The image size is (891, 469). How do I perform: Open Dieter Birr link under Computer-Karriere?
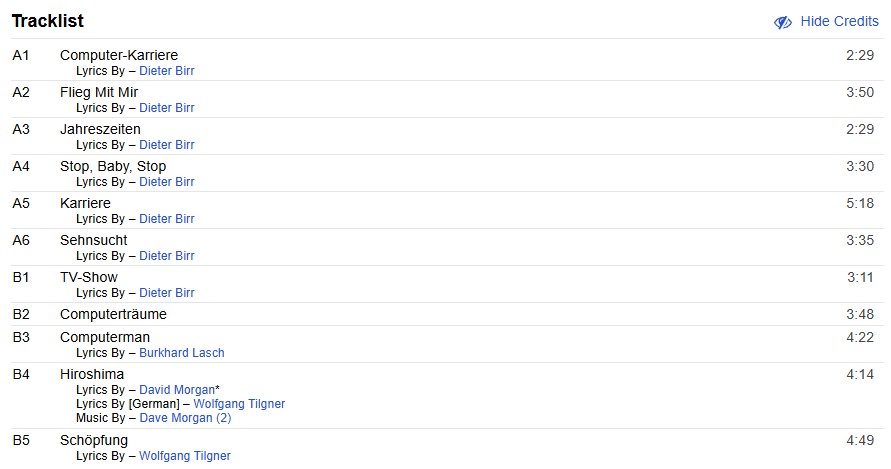click(x=166, y=71)
